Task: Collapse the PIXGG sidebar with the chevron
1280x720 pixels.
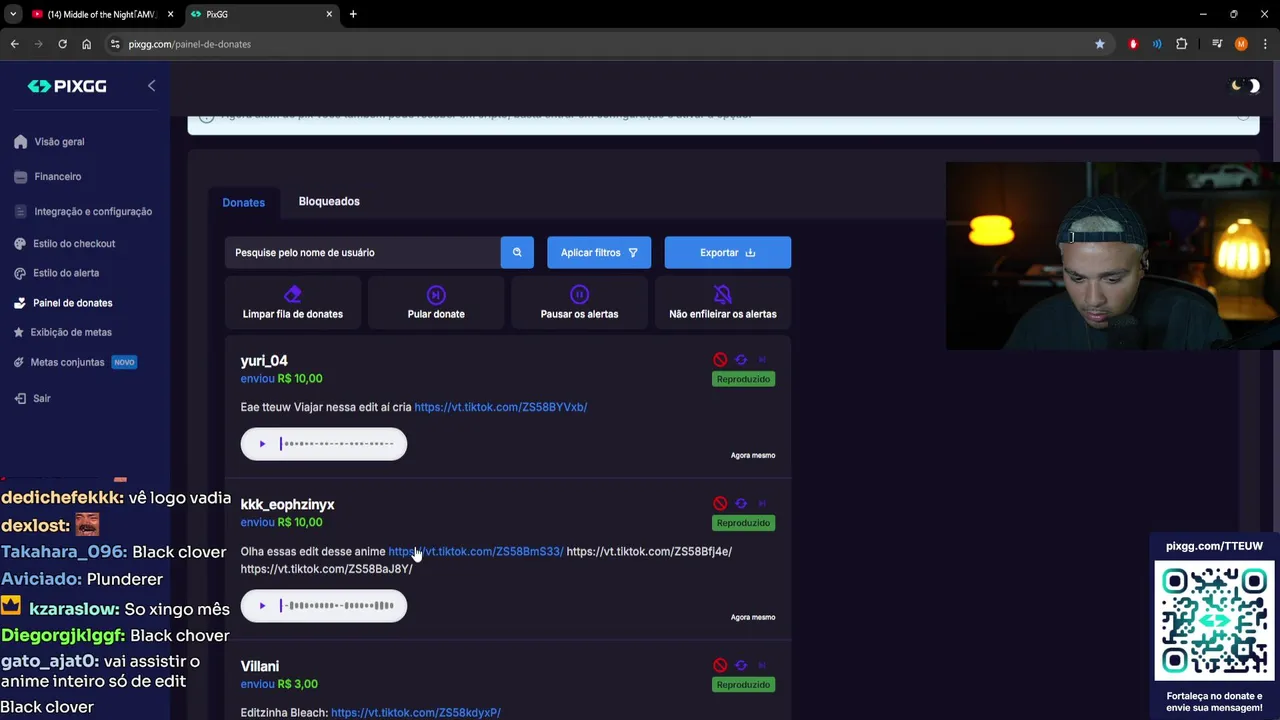Action: coord(151,86)
